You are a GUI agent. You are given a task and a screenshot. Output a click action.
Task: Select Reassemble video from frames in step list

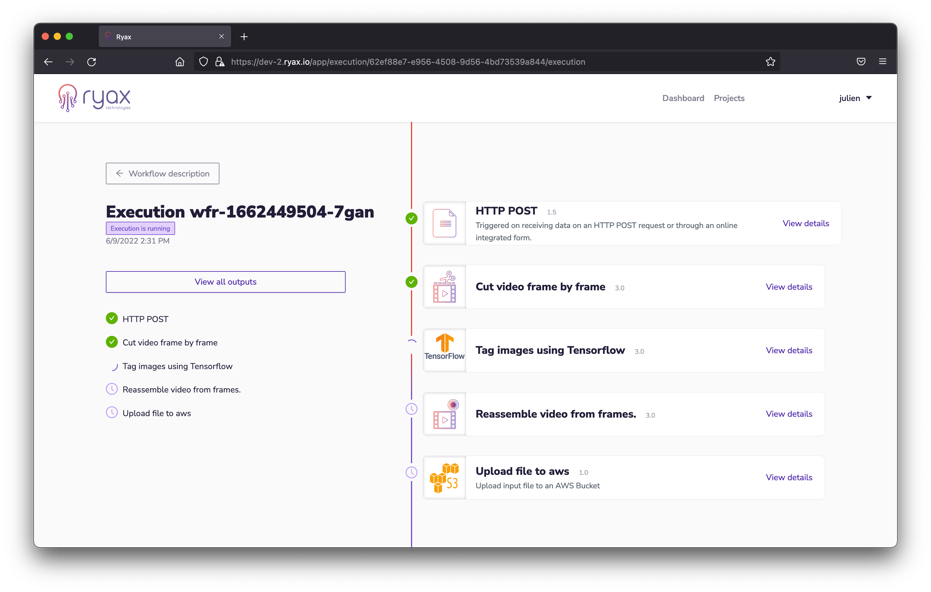[181, 390]
